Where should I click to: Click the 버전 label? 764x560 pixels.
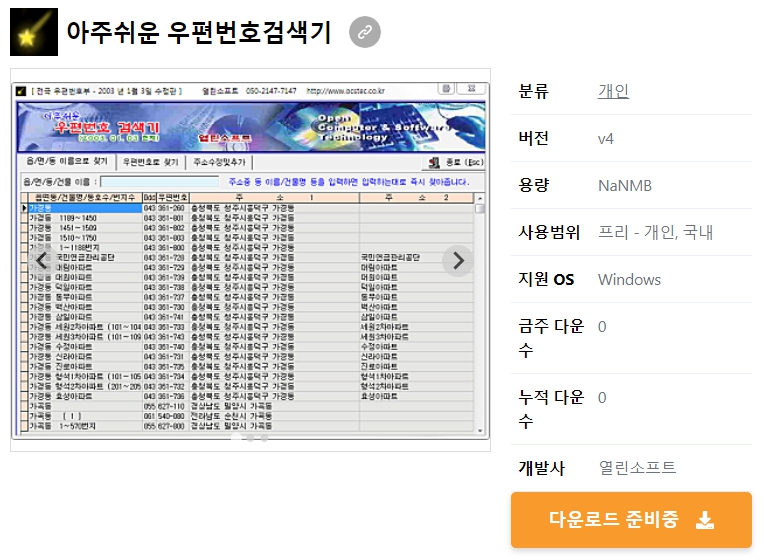[534, 138]
